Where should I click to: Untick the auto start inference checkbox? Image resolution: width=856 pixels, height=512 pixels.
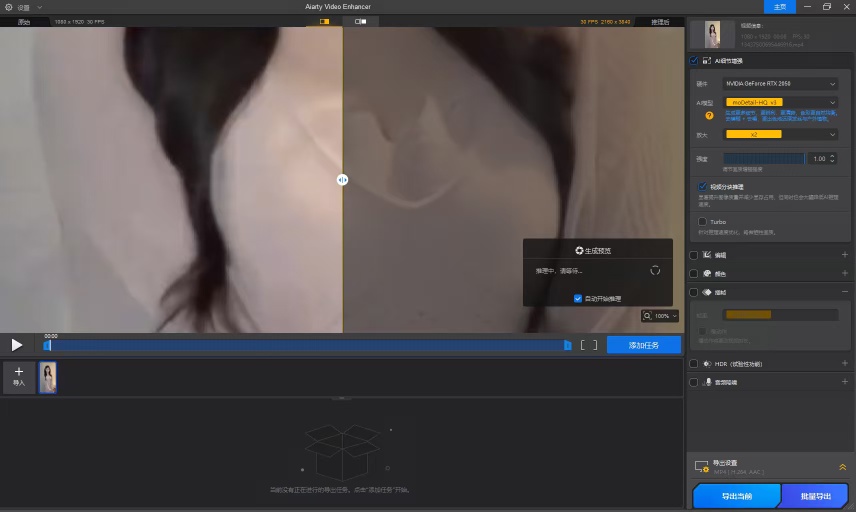click(578, 299)
